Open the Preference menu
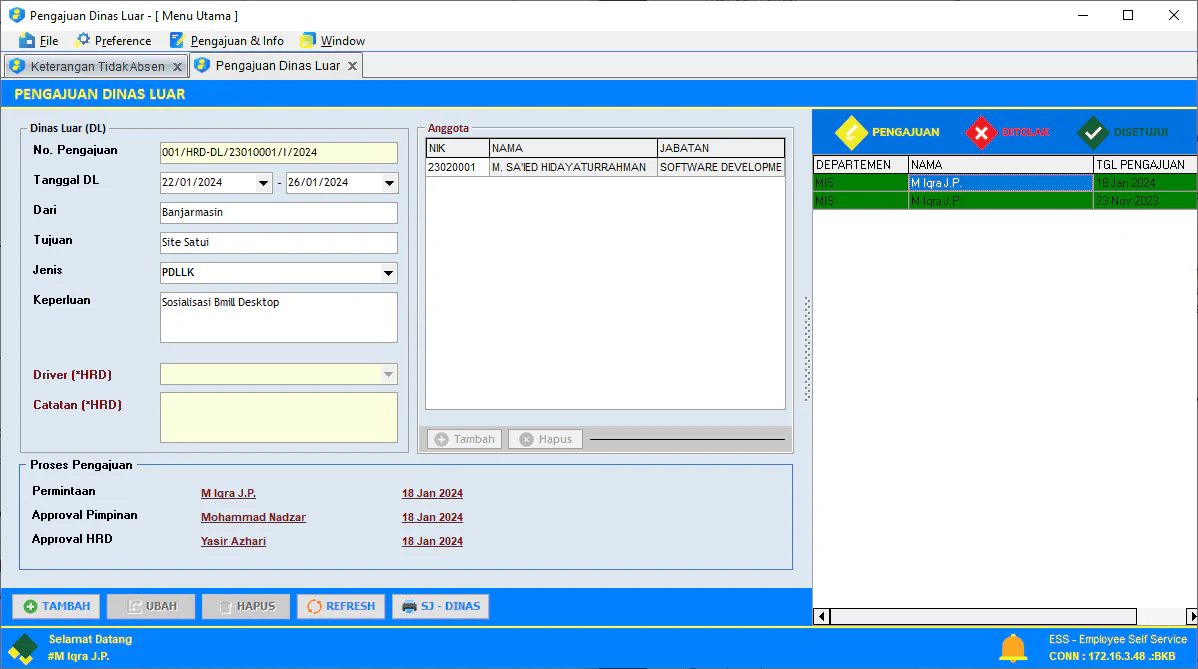 pyautogui.click(x=113, y=40)
